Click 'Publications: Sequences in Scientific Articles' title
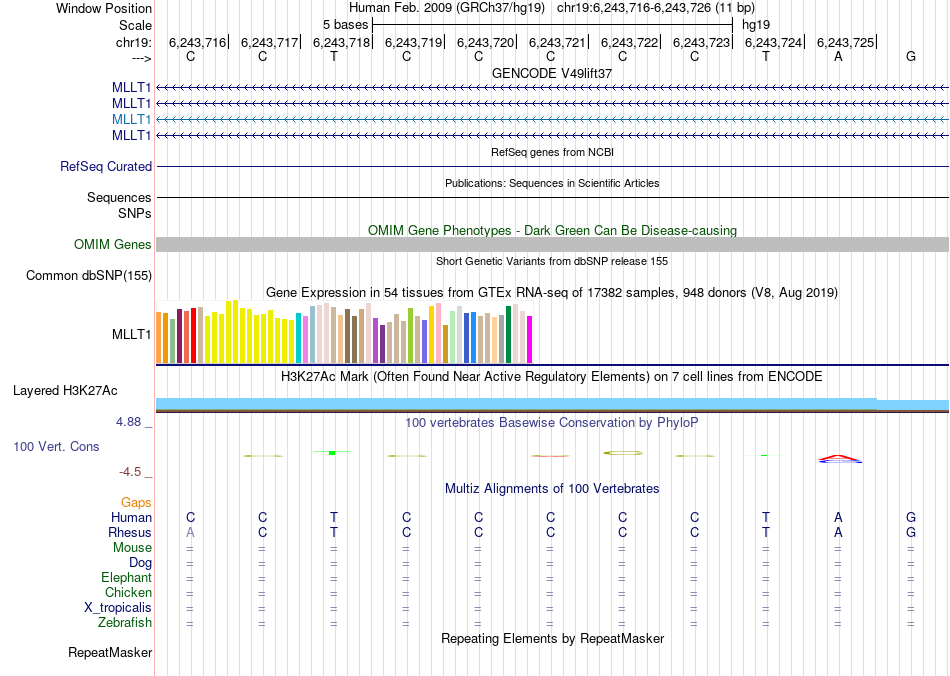Image resolution: width=950 pixels, height=676 pixels. 552,183
